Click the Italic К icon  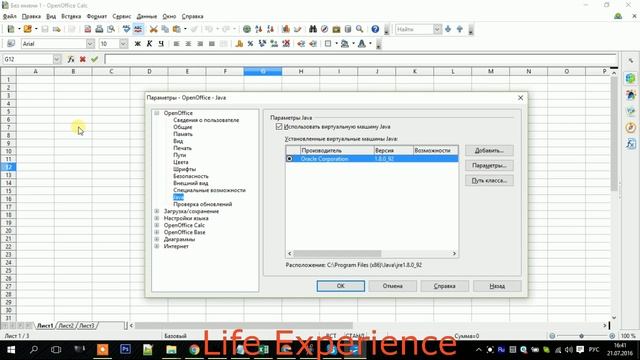click(x=149, y=44)
